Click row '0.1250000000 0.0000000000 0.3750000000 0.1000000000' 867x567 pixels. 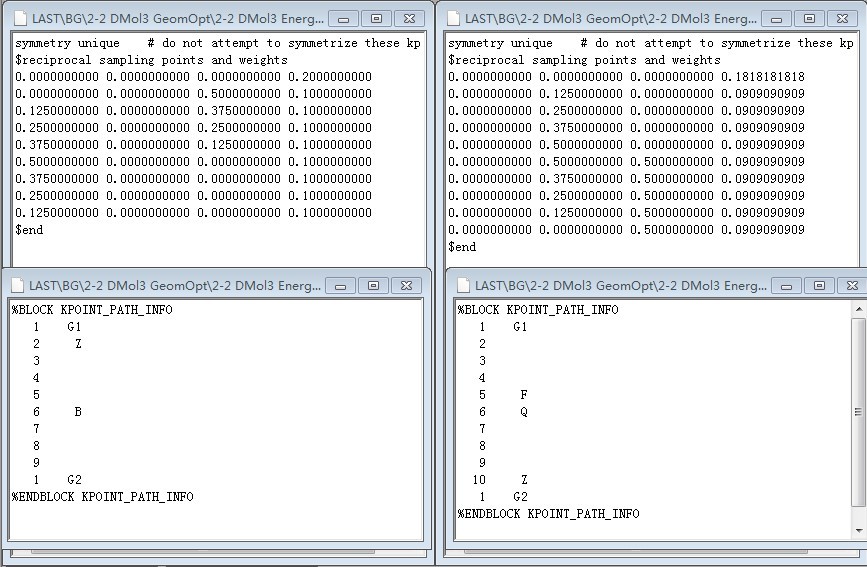(x=194, y=111)
